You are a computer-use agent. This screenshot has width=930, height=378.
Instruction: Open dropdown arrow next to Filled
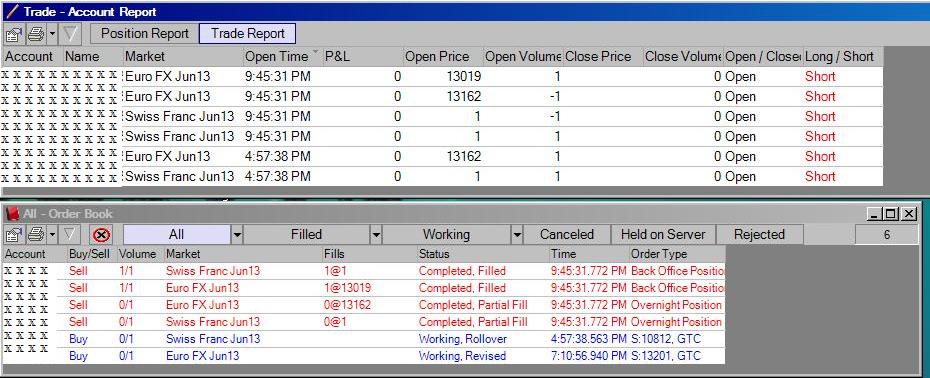(376, 235)
